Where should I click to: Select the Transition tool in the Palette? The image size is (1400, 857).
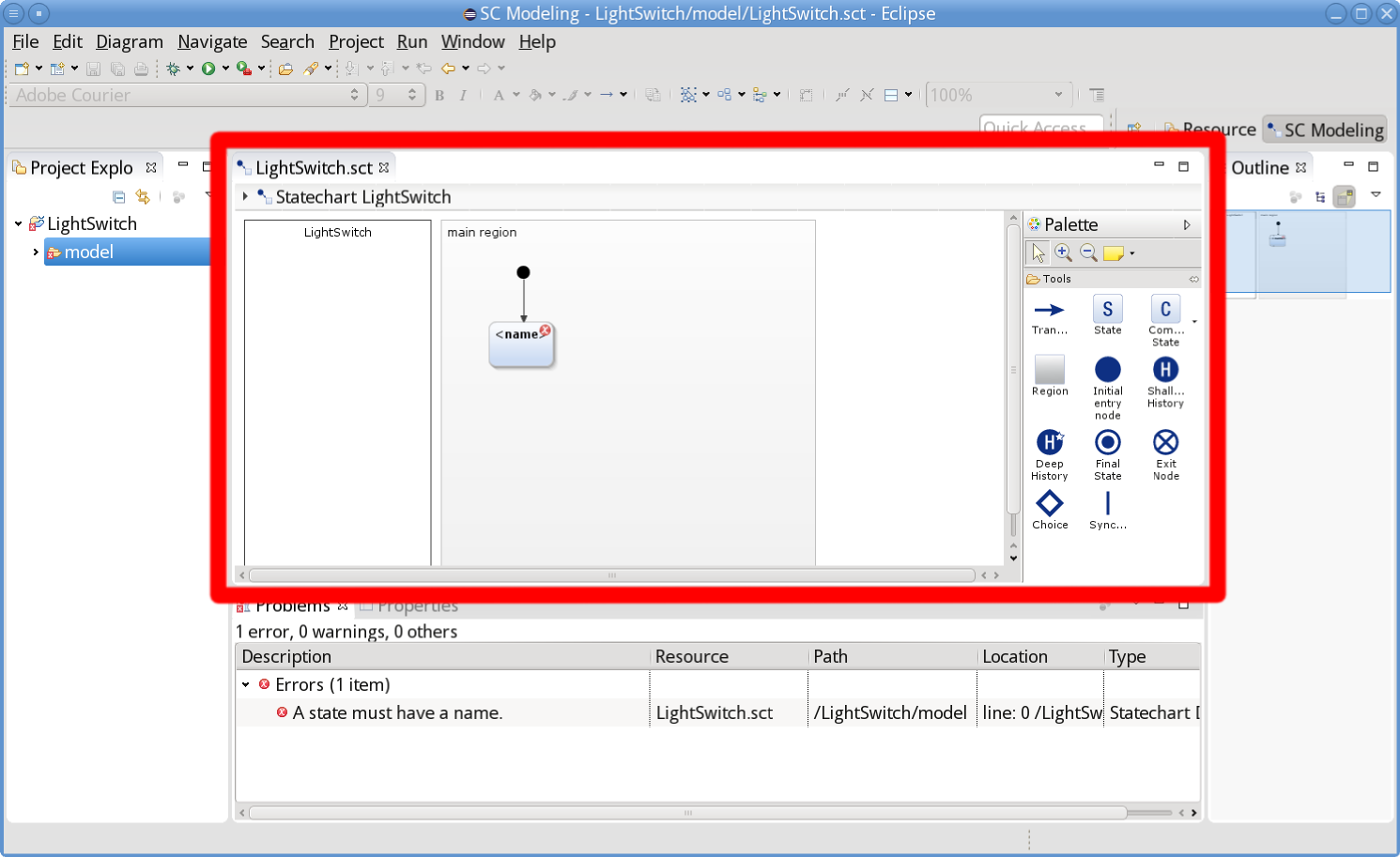1049,316
